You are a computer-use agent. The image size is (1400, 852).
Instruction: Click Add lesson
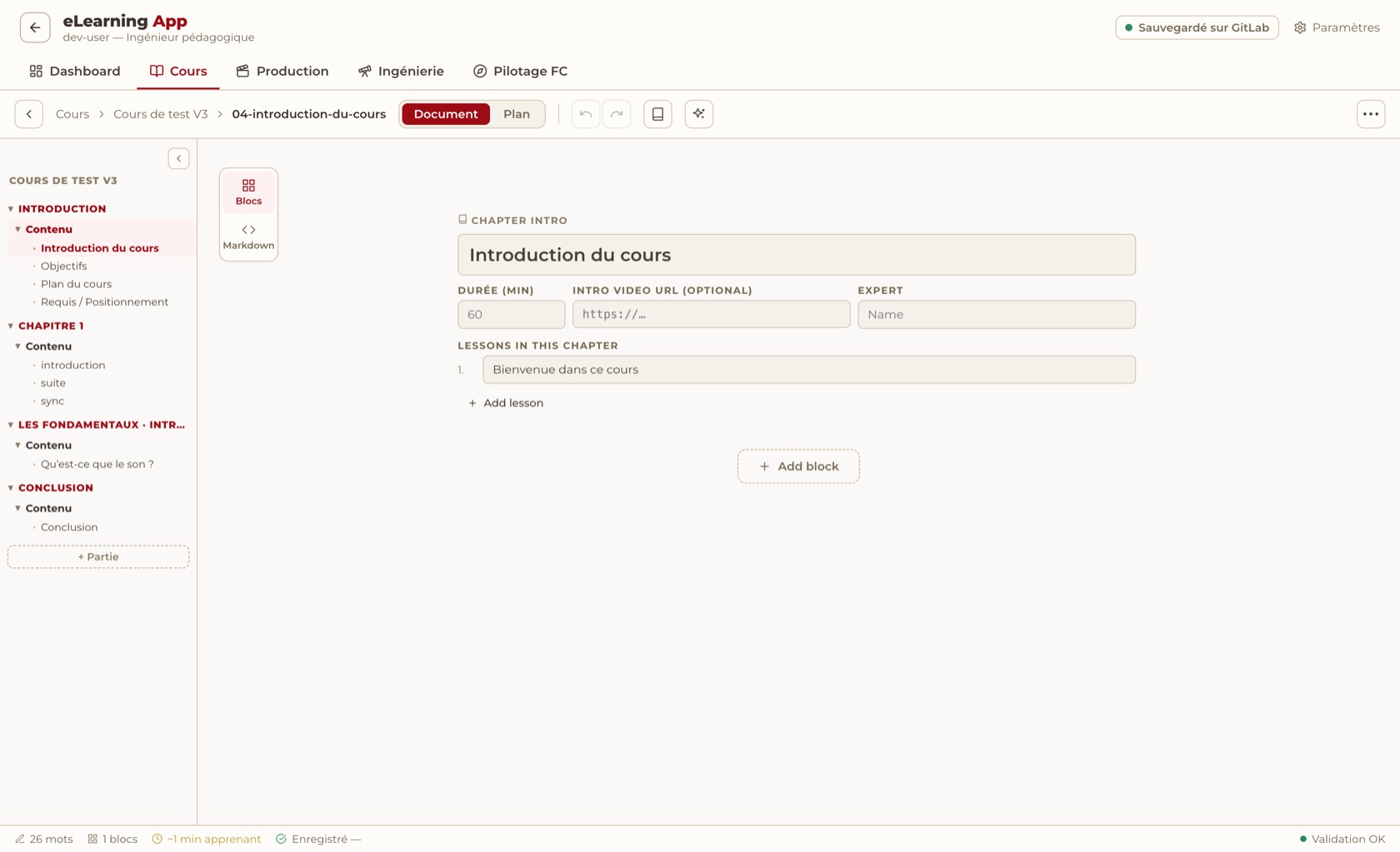(x=506, y=403)
